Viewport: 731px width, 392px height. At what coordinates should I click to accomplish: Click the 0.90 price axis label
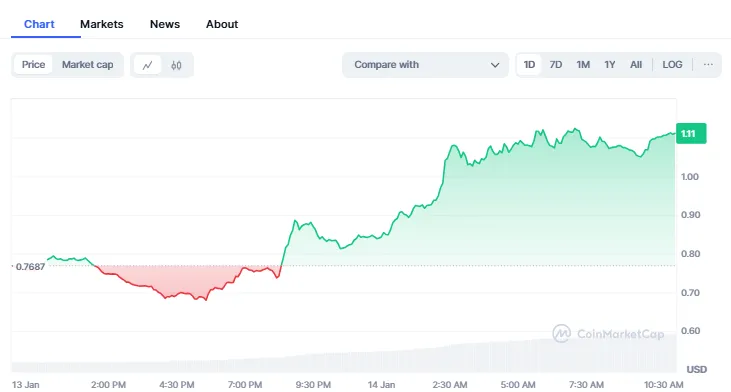pyautogui.click(x=690, y=215)
